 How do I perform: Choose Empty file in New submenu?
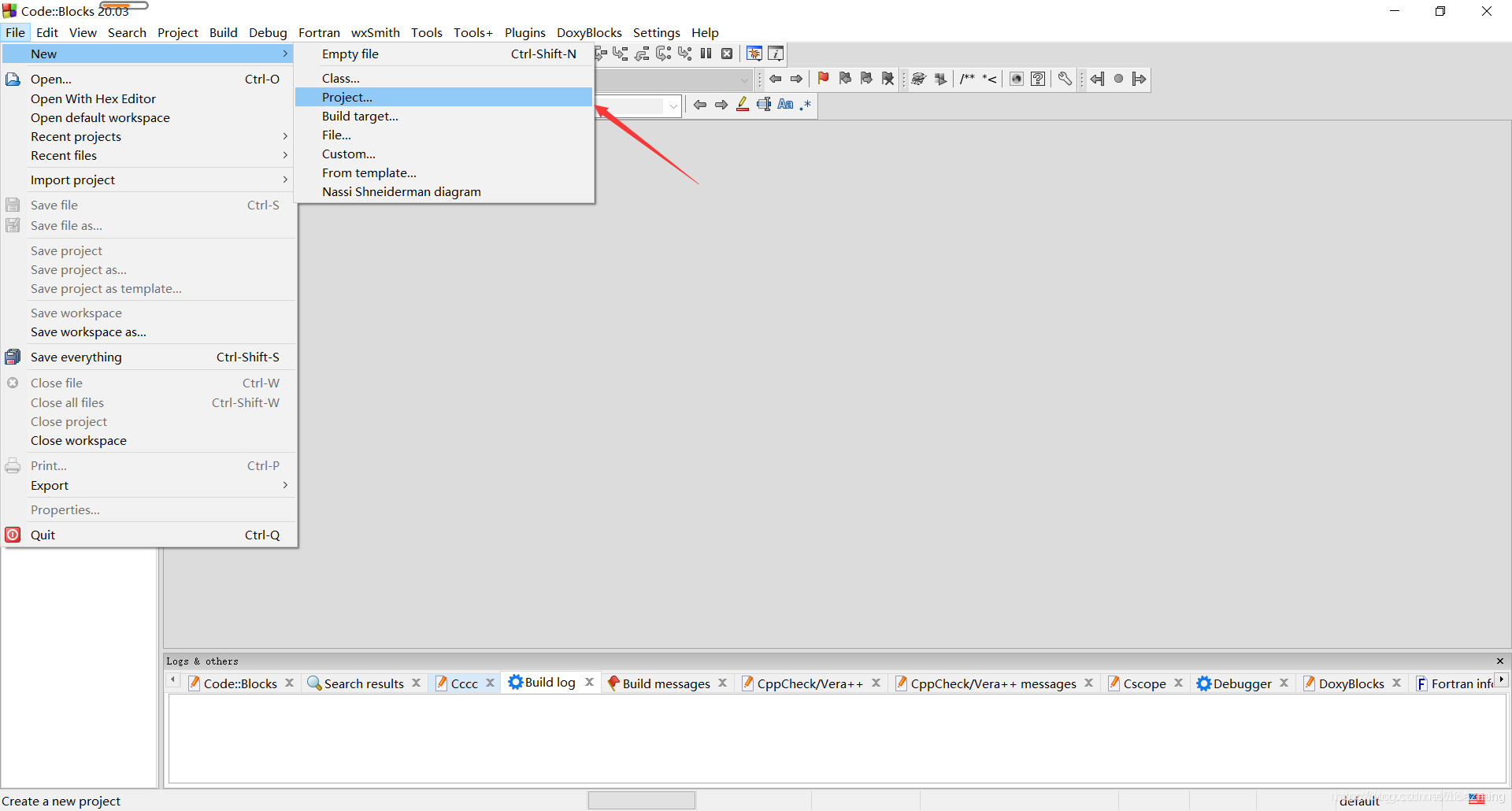coord(444,54)
